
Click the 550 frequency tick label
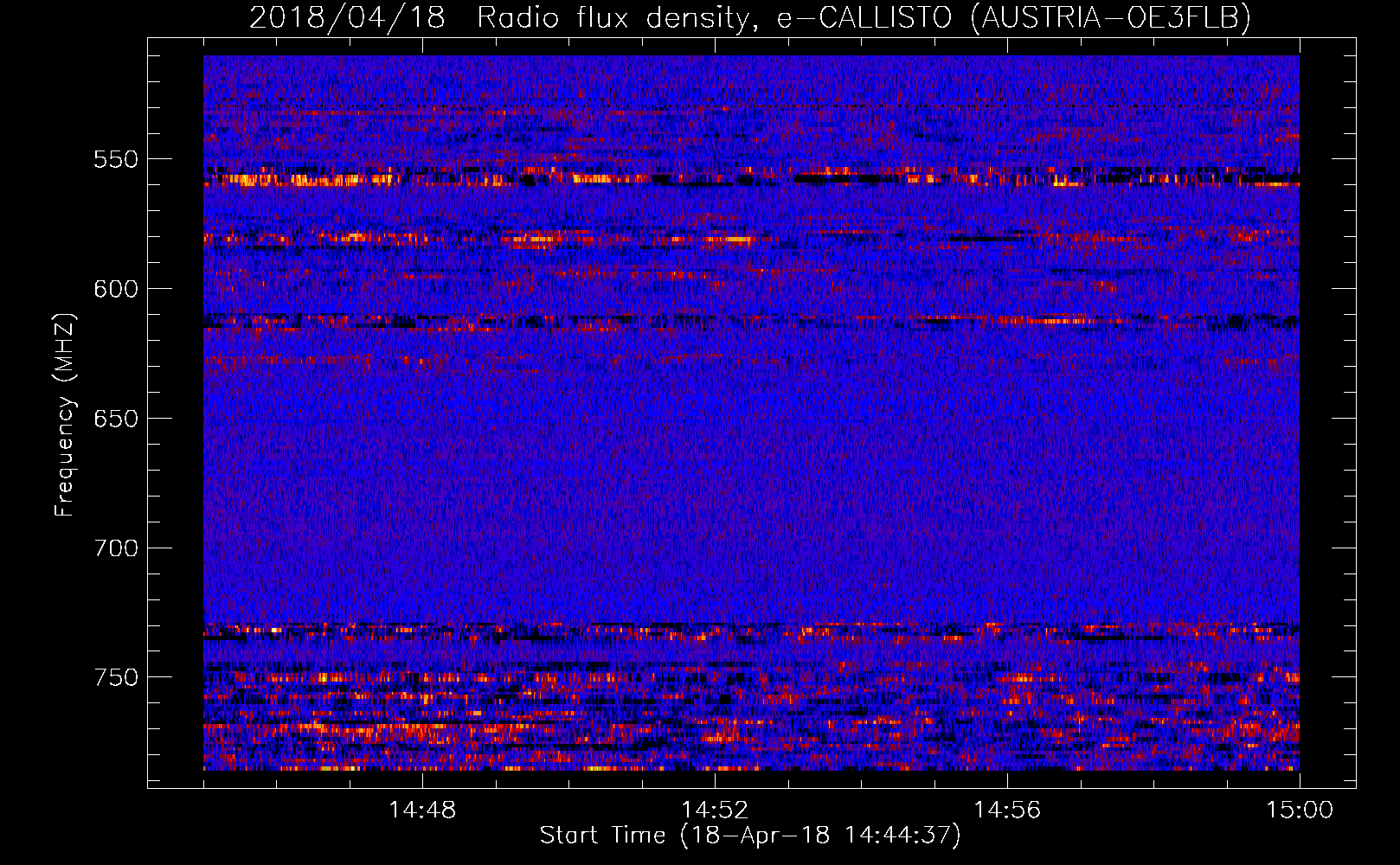coord(116,159)
